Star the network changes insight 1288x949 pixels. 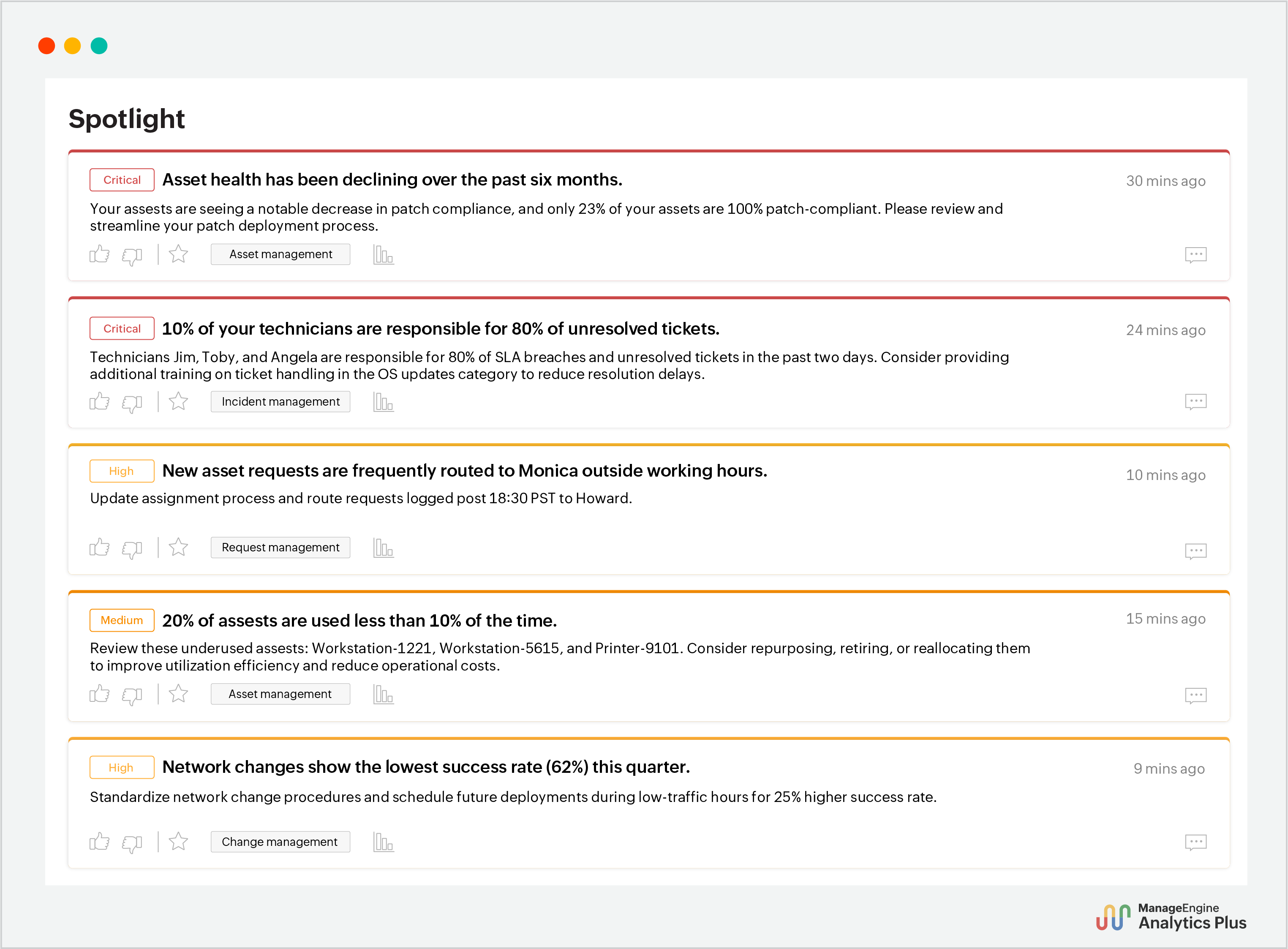pos(179,842)
